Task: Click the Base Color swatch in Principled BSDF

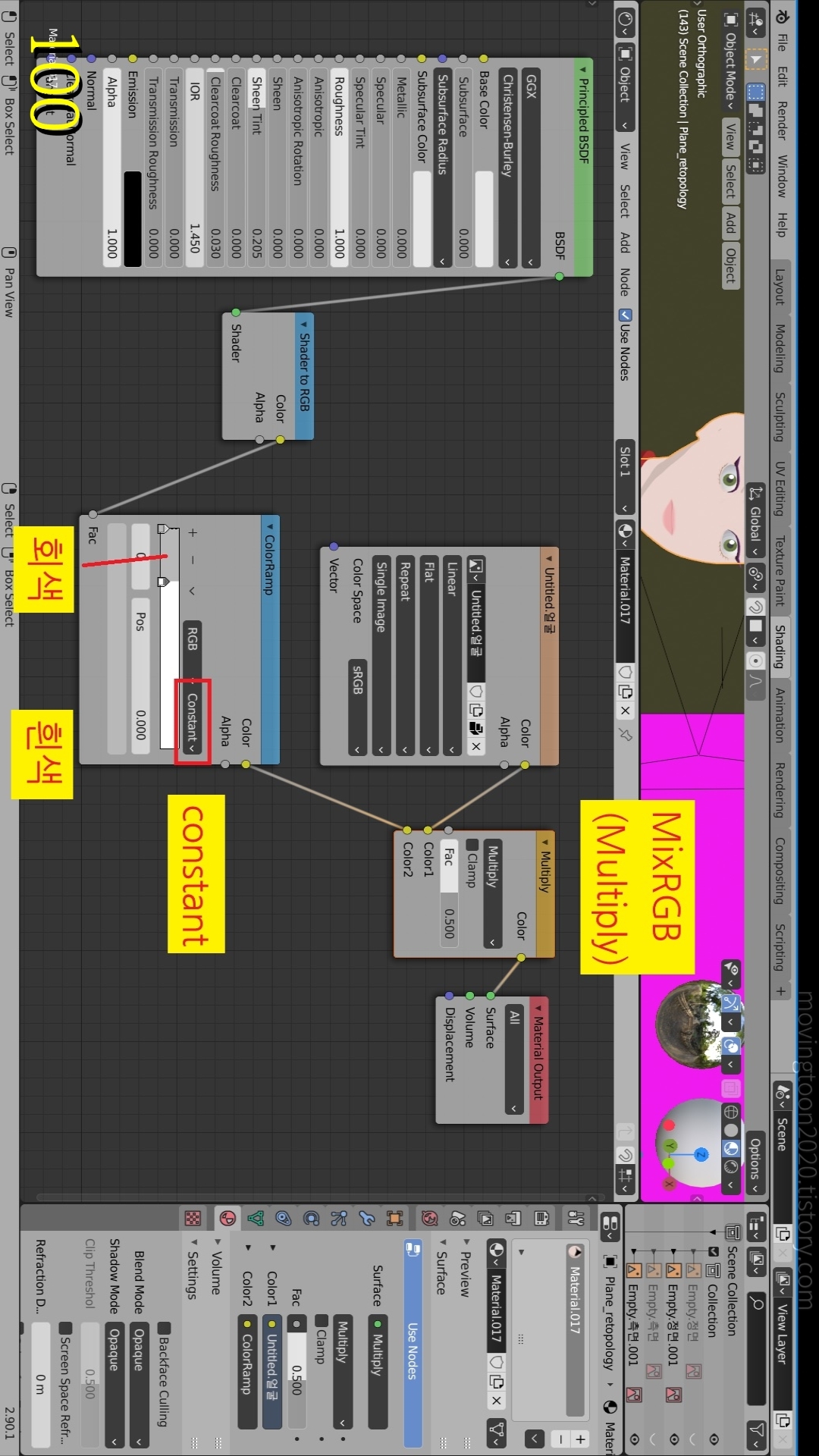Action: (484, 218)
